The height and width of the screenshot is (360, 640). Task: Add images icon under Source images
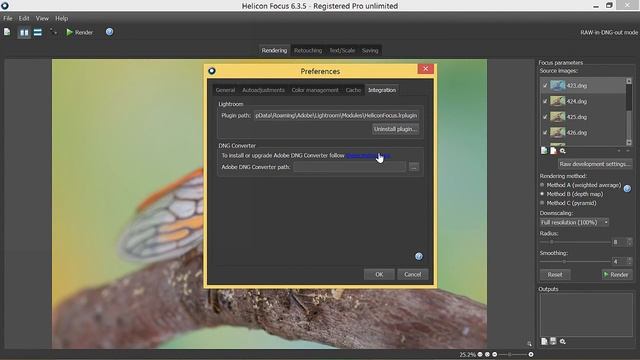[x=544, y=151]
